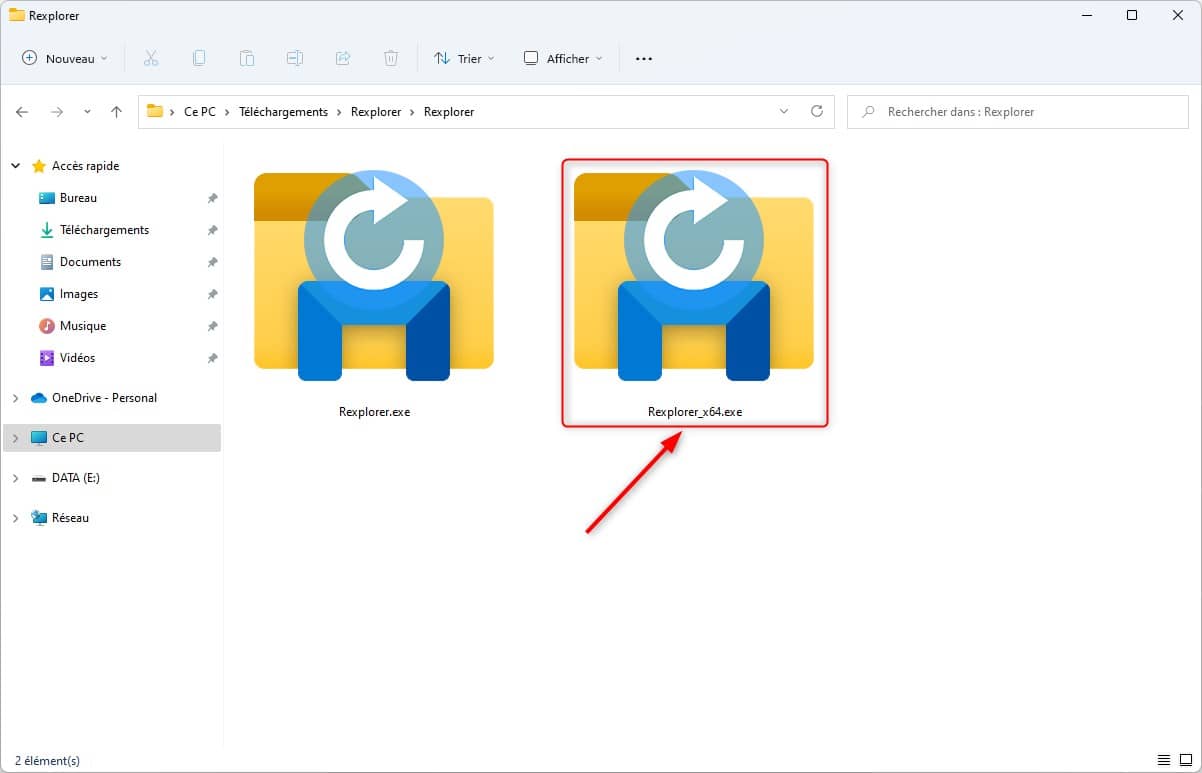Click the Paste clipboard icon
Image resolution: width=1202 pixels, height=773 pixels.
pyautogui.click(x=247, y=59)
